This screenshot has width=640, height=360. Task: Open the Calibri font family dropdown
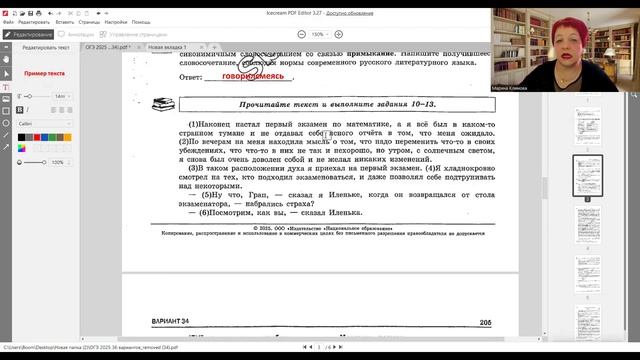coord(44,124)
